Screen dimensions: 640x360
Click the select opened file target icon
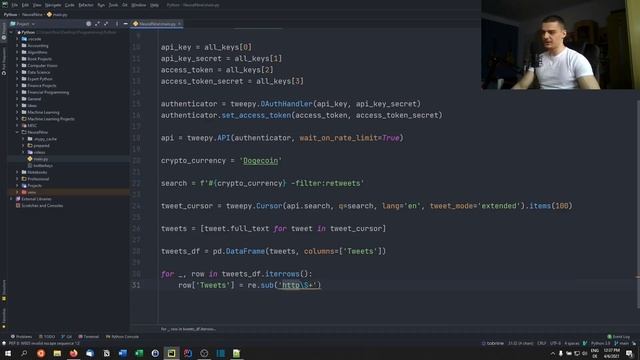pos(89,24)
